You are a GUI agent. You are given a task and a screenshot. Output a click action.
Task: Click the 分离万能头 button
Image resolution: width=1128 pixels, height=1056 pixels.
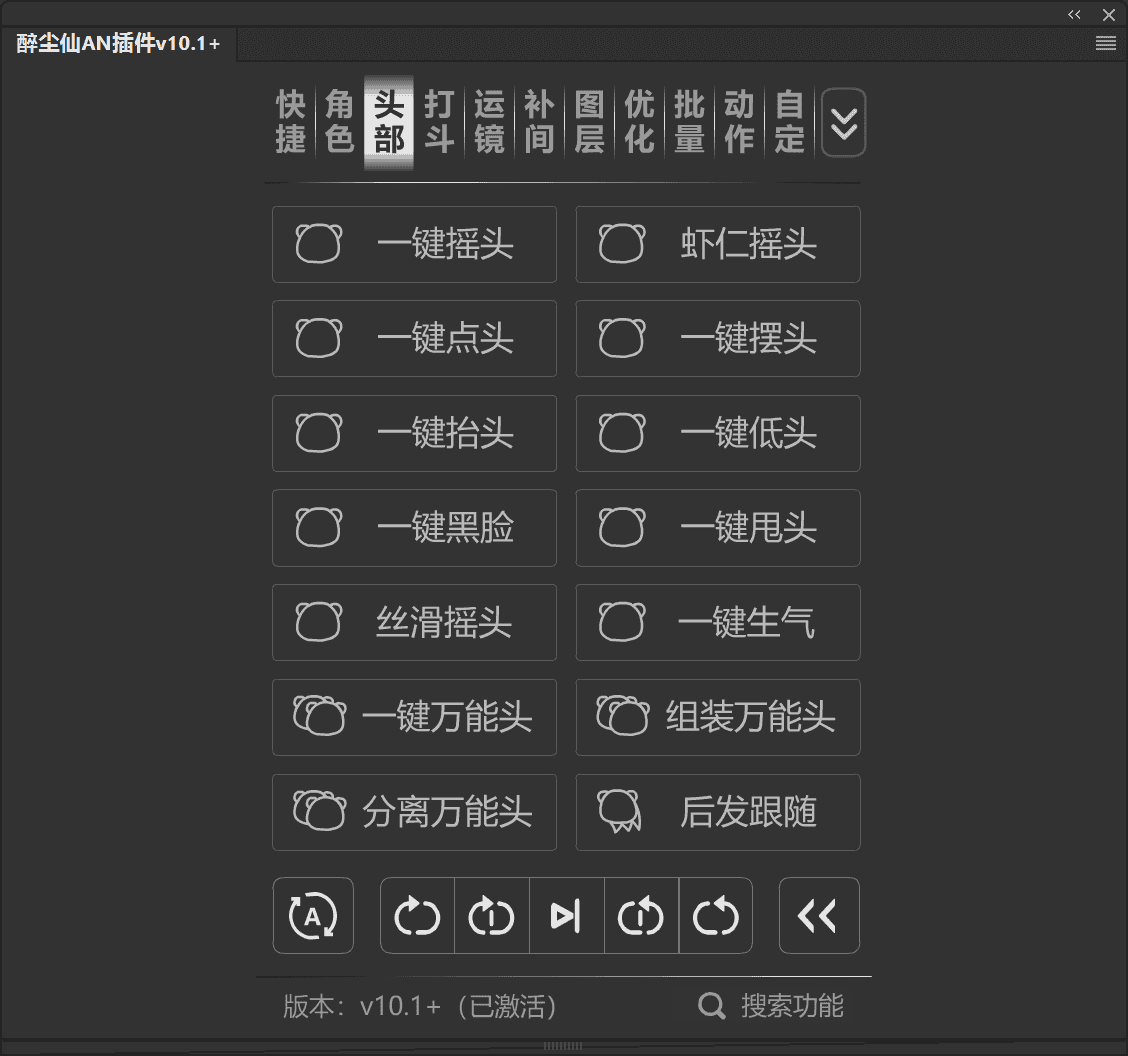[x=414, y=812]
